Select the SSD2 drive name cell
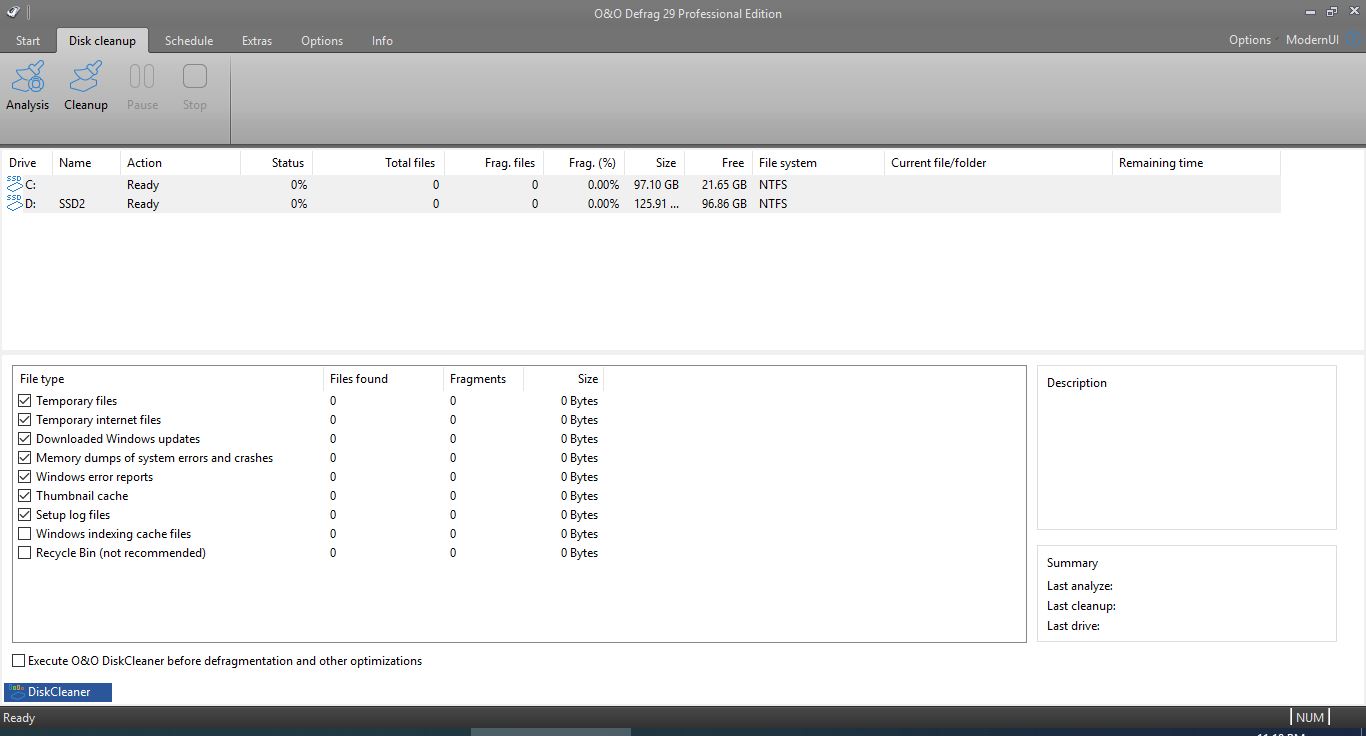Screen dimensions: 1366x736 72,204
